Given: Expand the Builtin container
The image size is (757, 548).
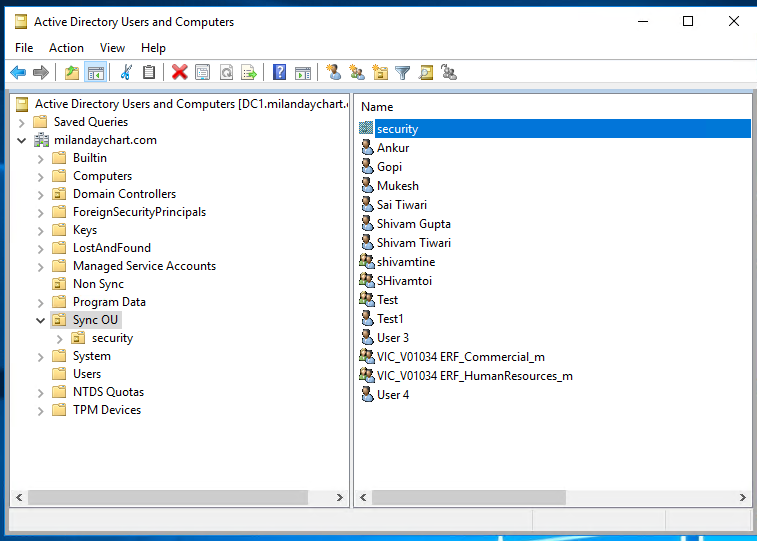Looking at the screenshot, I should [x=41, y=158].
